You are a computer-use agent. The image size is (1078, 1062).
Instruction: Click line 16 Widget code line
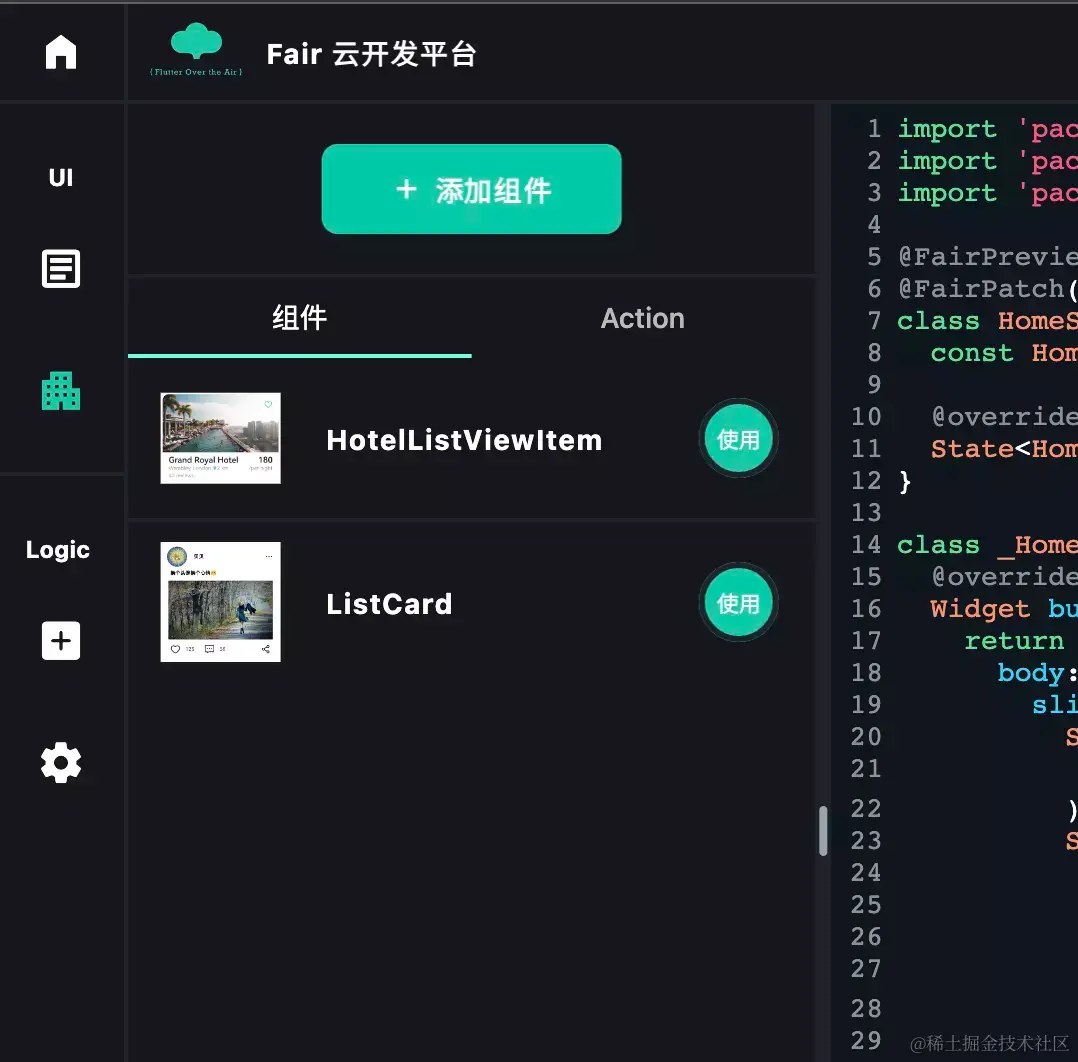point(1004,609)
